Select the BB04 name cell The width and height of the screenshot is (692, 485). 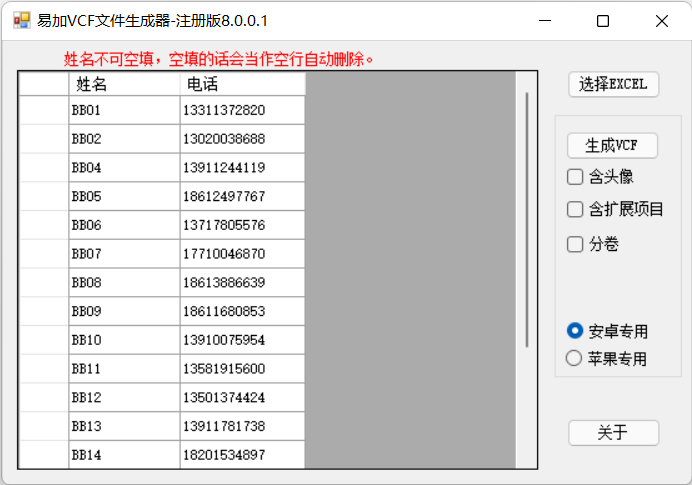(x=124, y=167)
